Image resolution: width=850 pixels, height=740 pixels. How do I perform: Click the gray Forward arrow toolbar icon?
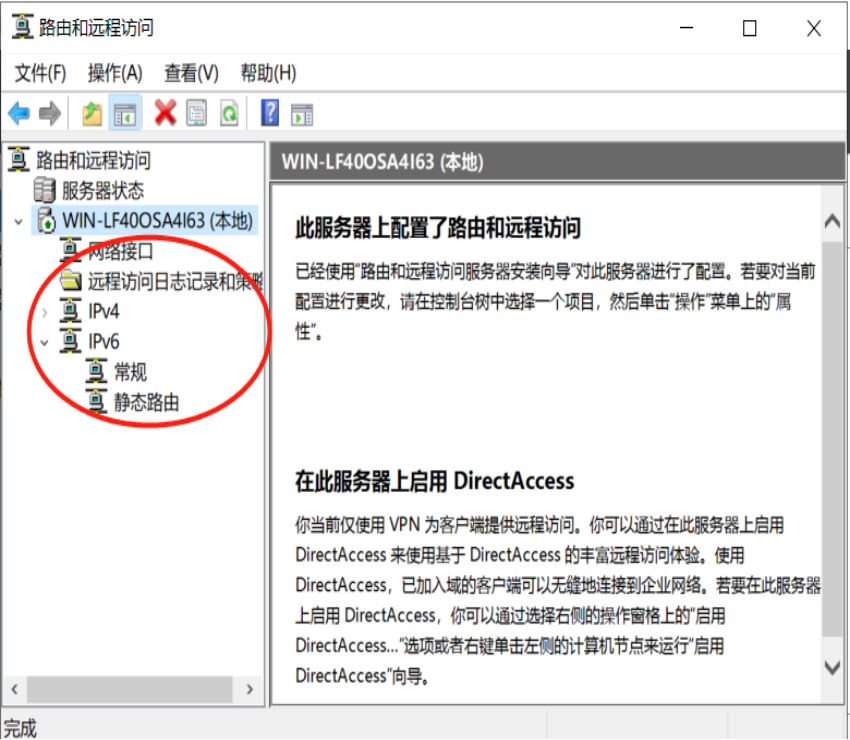(x=50, y=113)
